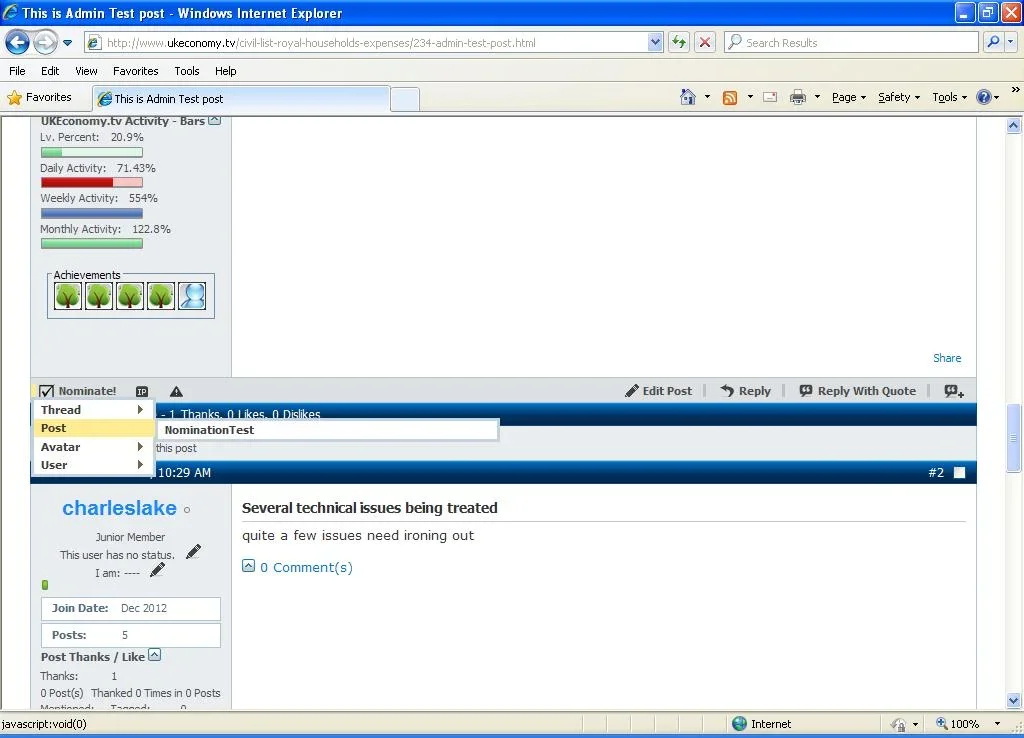Expand the 0 Comment(s) toggle

pyautogui.click(x=248, y=566)
